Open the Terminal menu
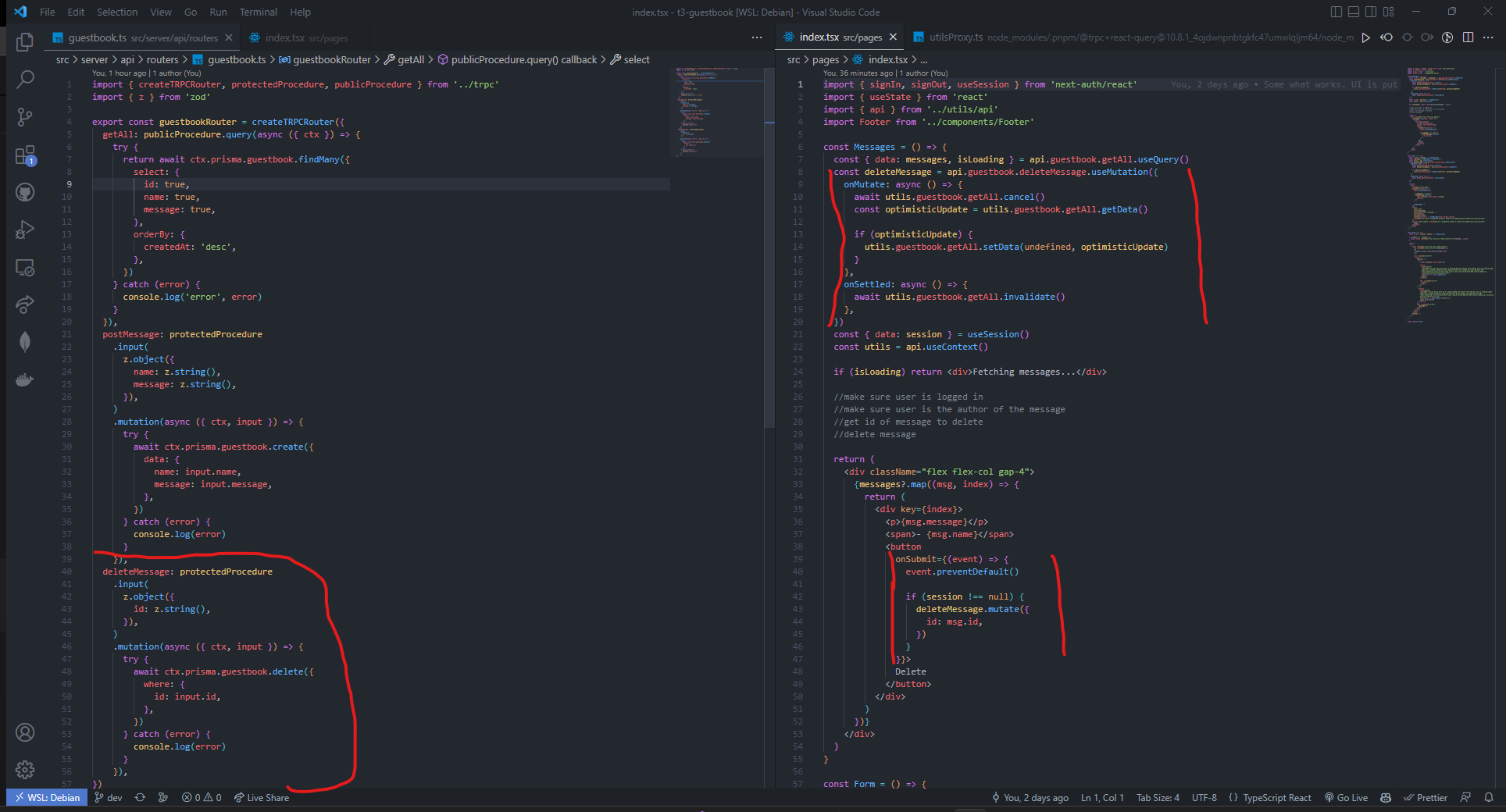Viewport: 1506px width, 812px height. (259, 12)
